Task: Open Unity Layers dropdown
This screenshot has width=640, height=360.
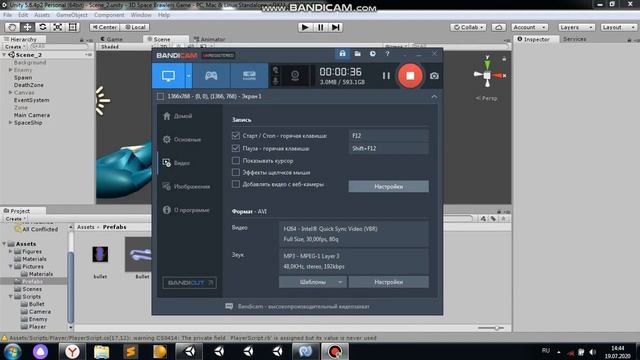Action: click(576, 27)
